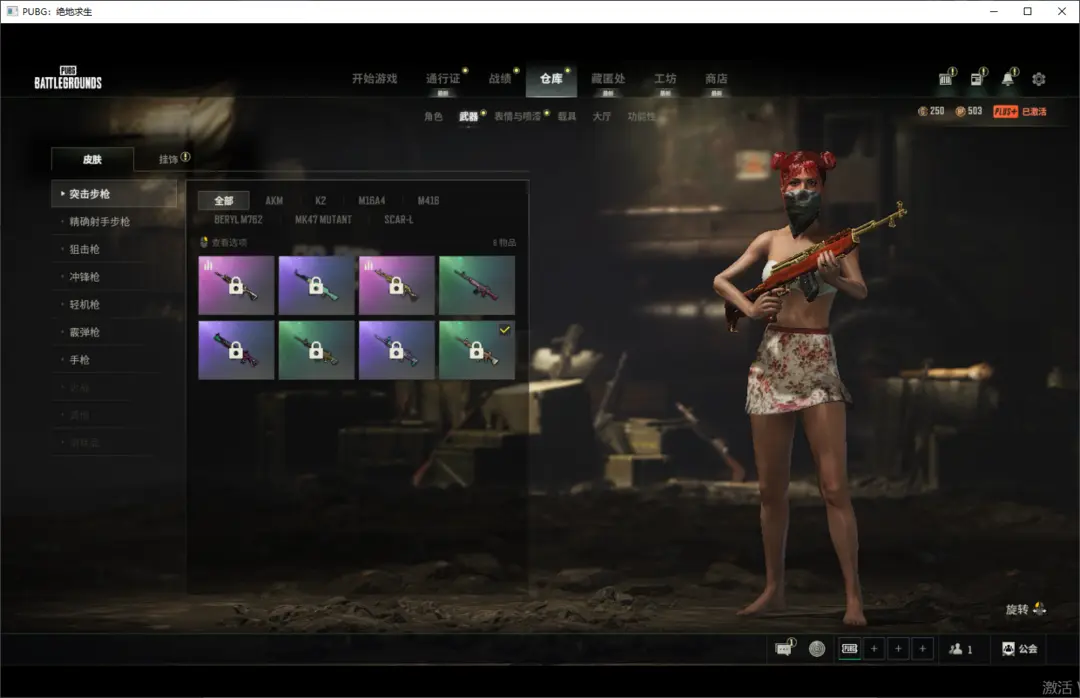The width and height of the screenshot is (1080, 698).
Task: Open the notifications bell
Action: [x=1008, y=79]
